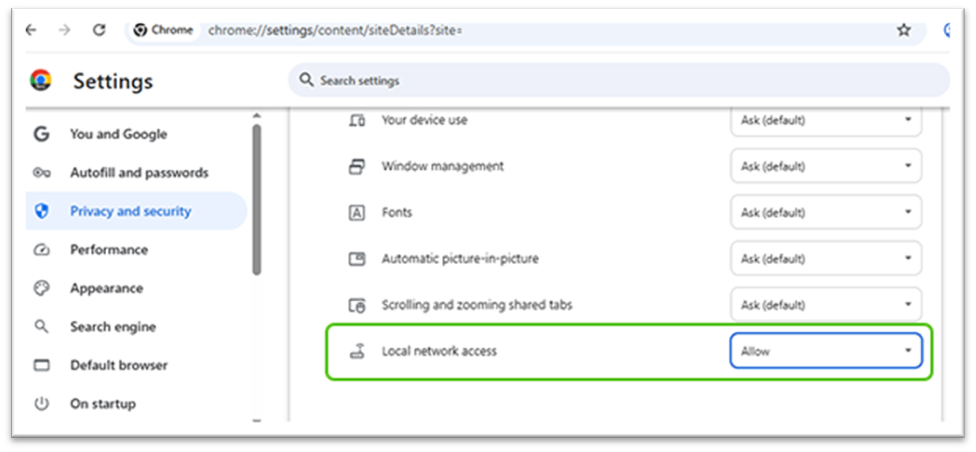Open Privacy and security settings

[x=130, y=211]
